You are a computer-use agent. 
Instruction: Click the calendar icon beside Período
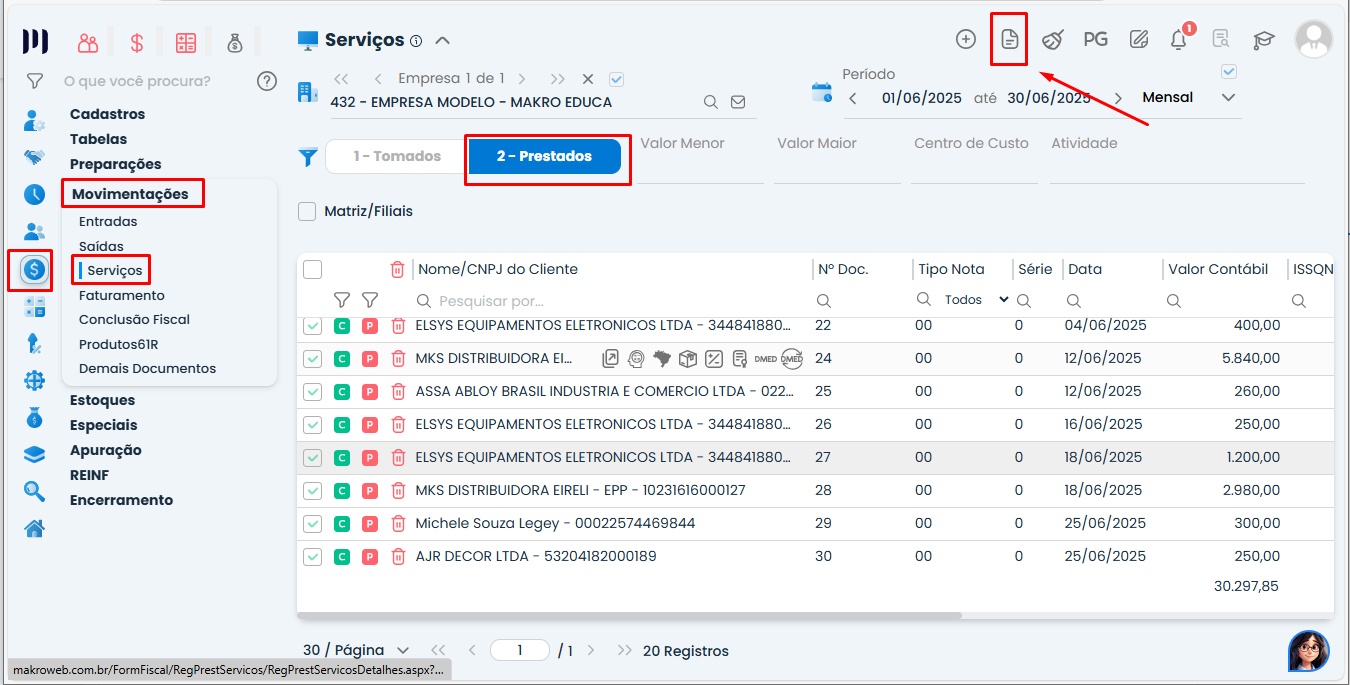821,94
